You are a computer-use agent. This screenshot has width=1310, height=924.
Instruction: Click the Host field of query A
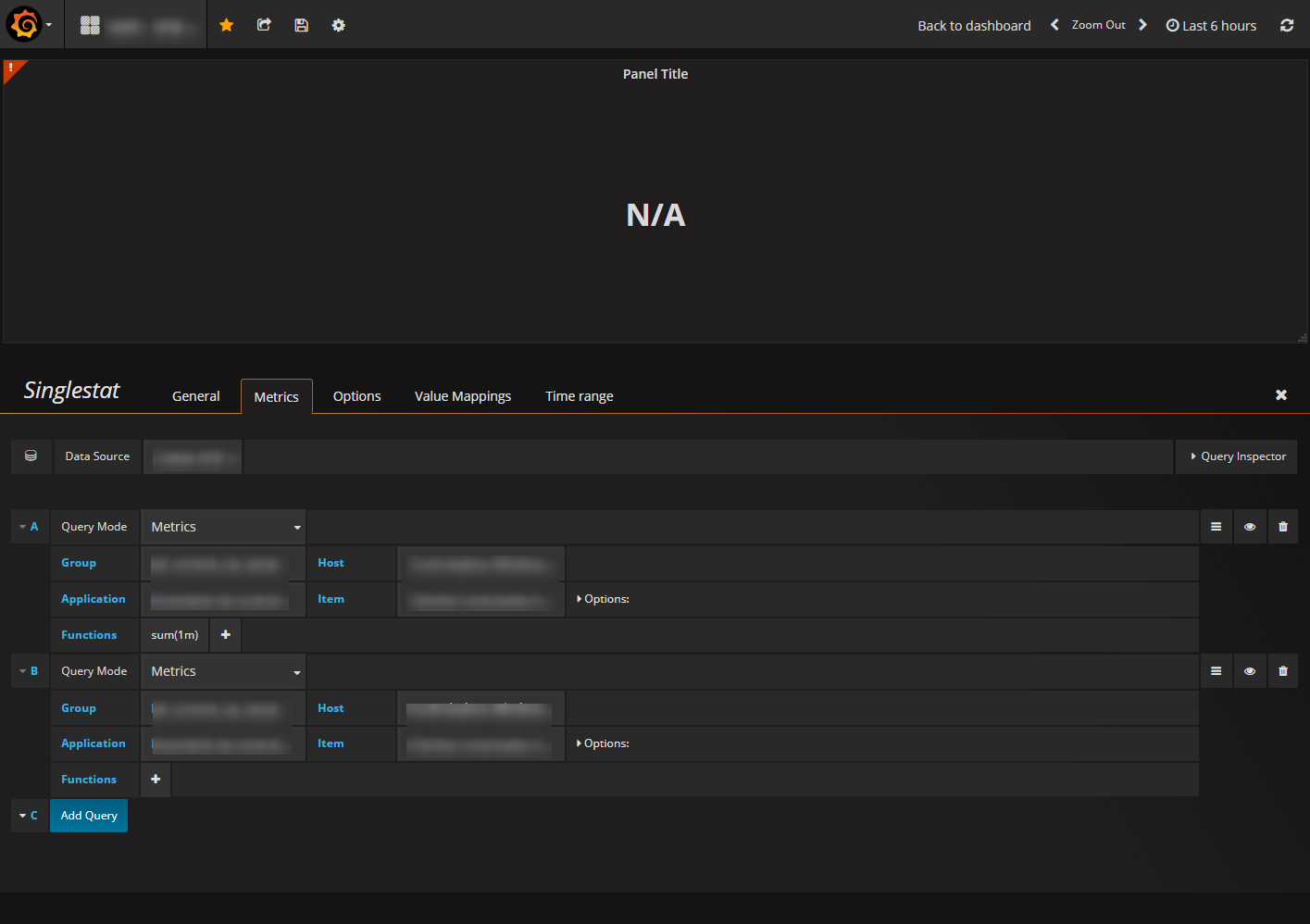pyautogui.click(x=481, y=563)
